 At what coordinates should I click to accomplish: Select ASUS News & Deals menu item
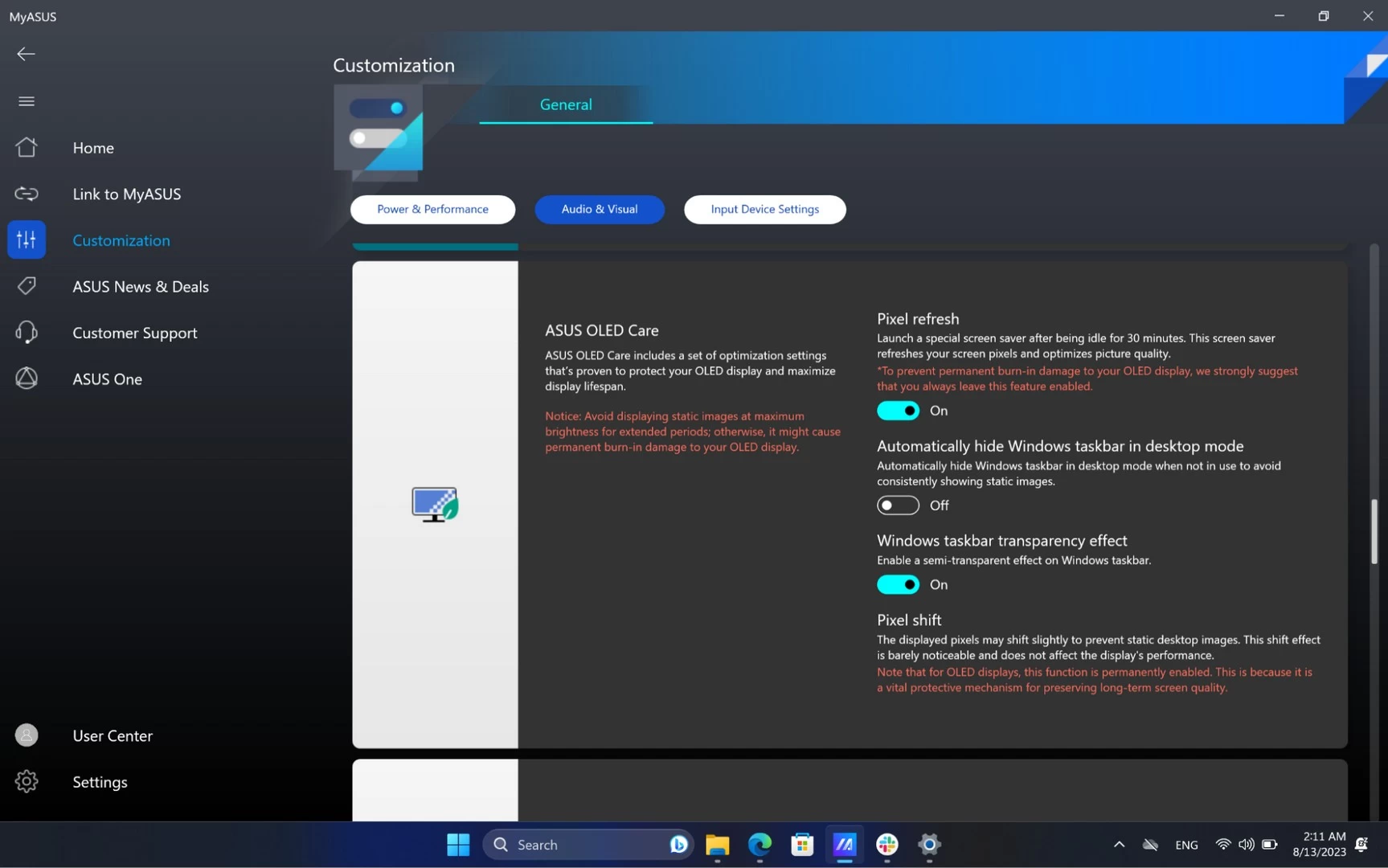pyautogui.click(x=141, y=286)
